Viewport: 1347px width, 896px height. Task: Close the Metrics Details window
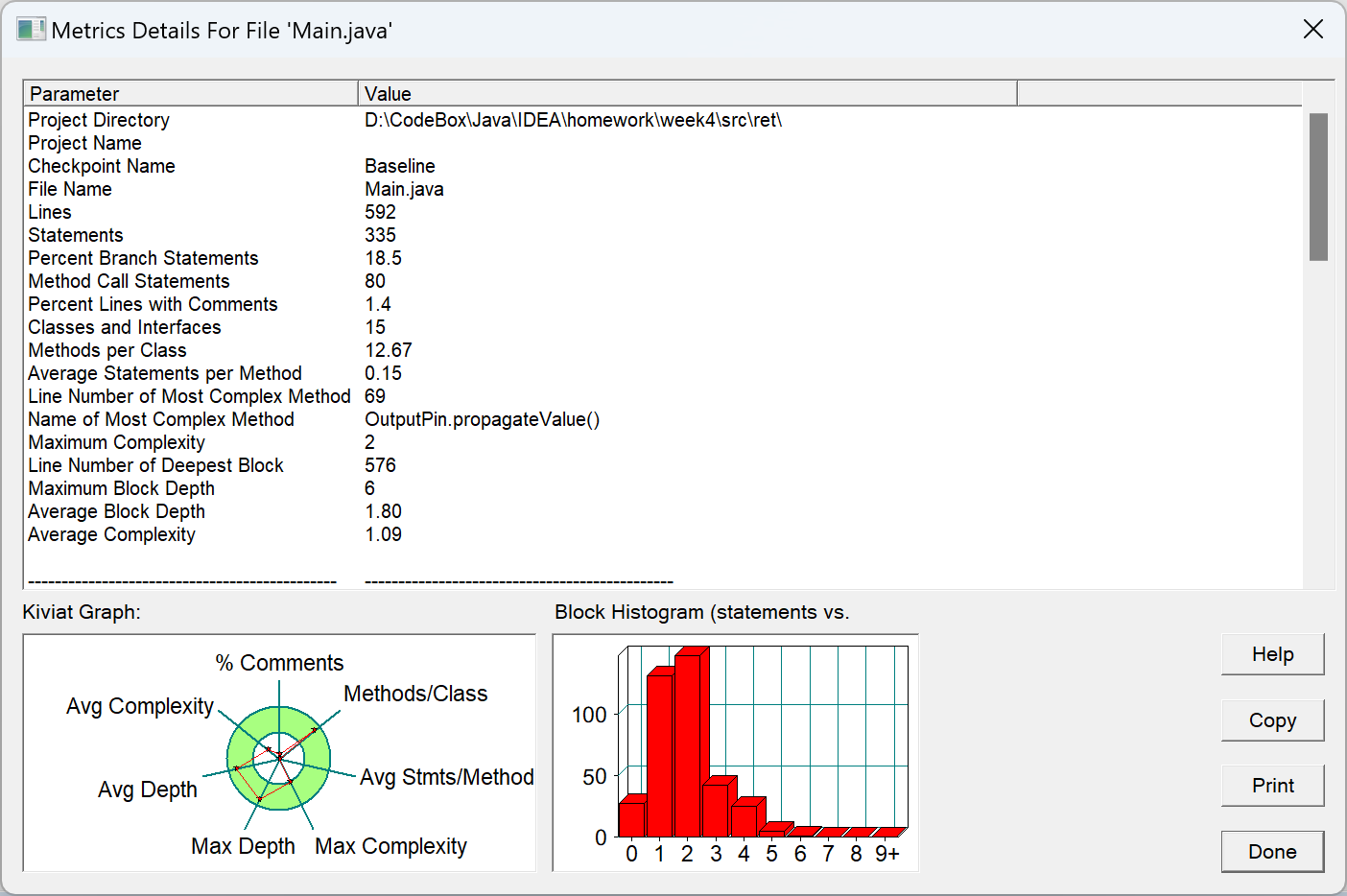pos(1313,30)
